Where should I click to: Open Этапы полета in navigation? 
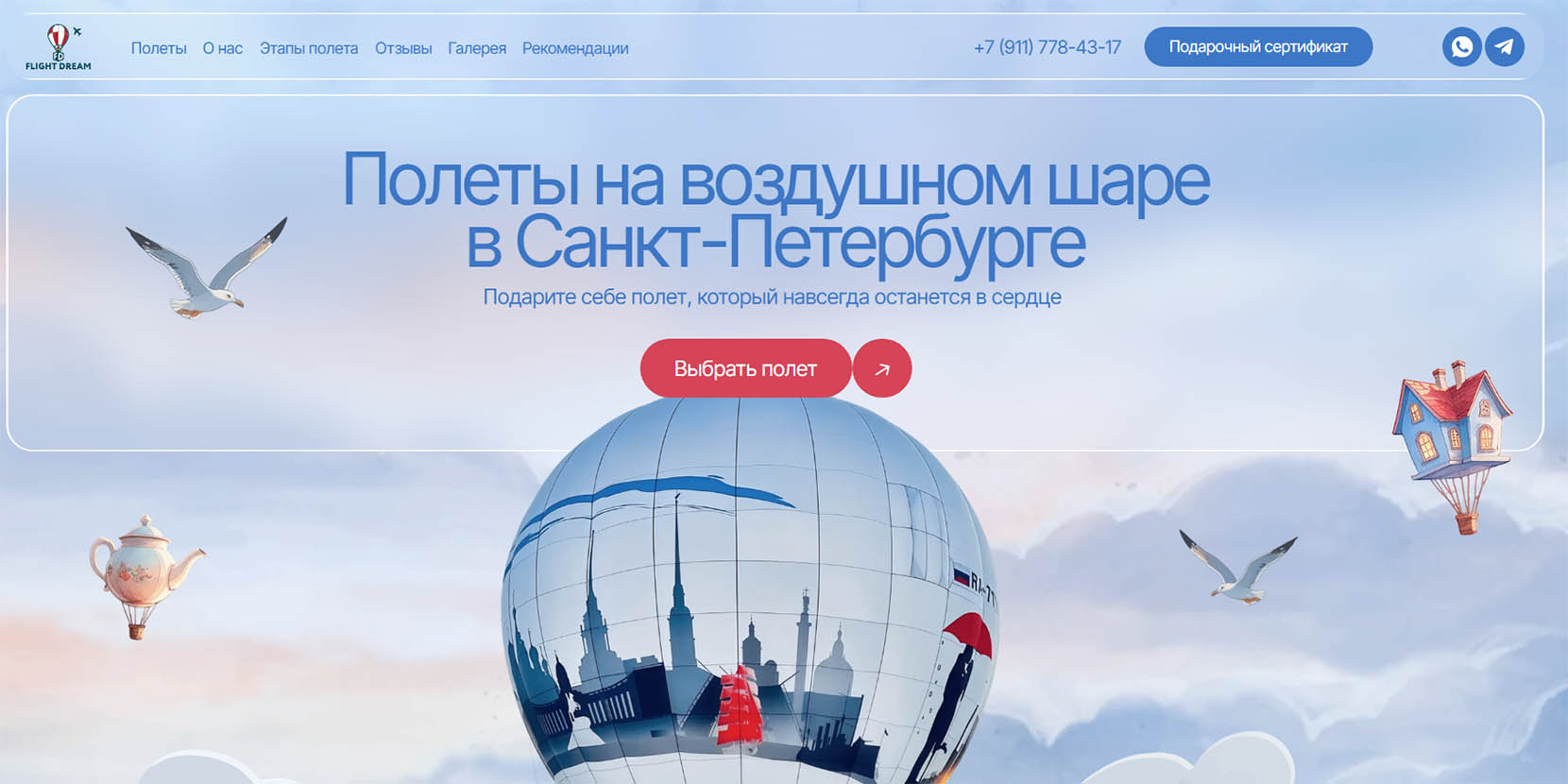[x=309, y=48]
